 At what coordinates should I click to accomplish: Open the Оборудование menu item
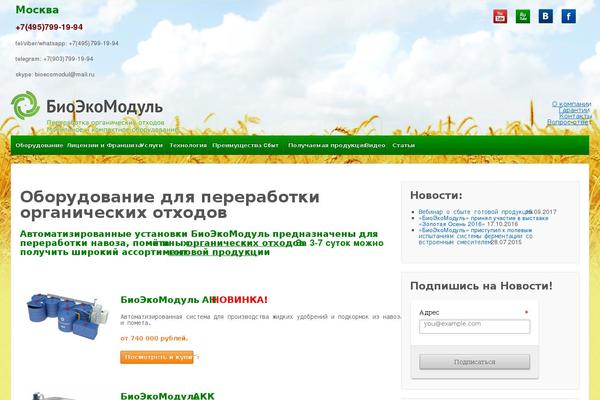point(39,145)
